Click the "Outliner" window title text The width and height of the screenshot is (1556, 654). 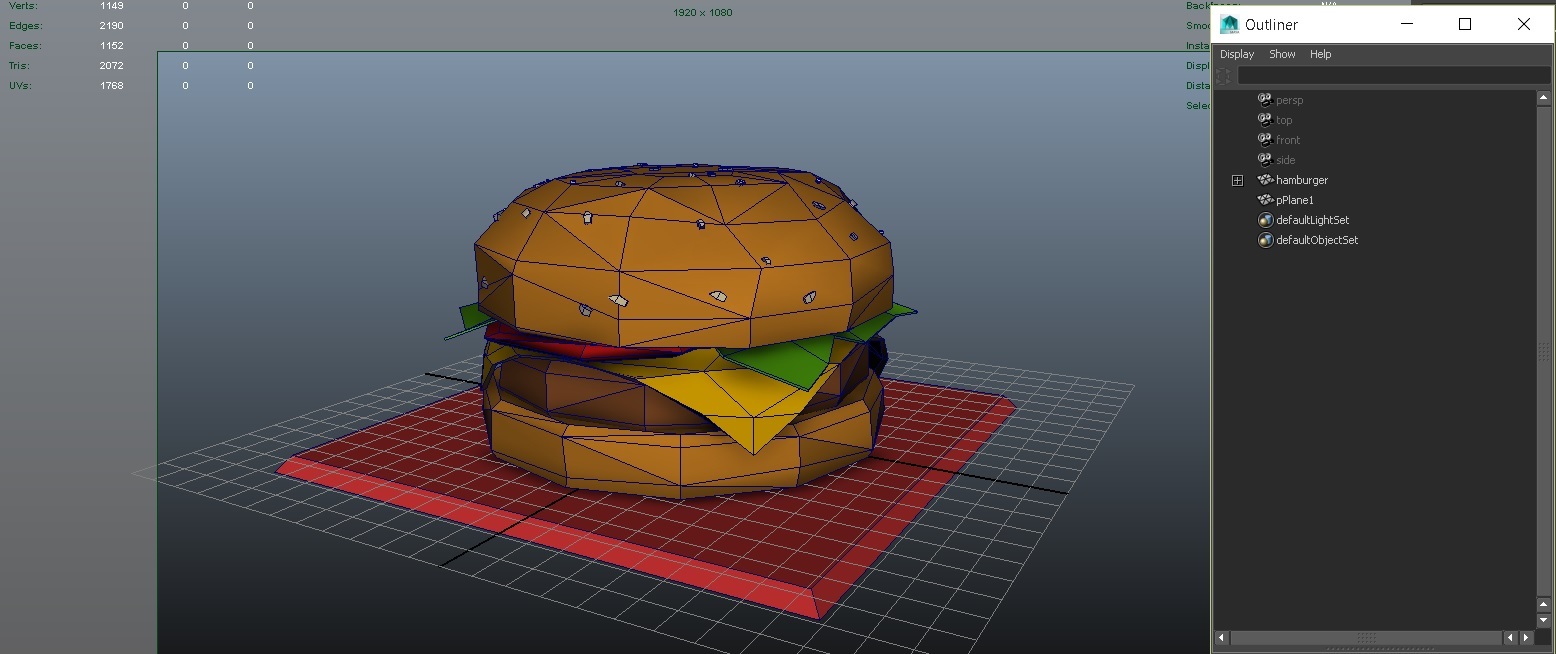(x=1271, y=25)
